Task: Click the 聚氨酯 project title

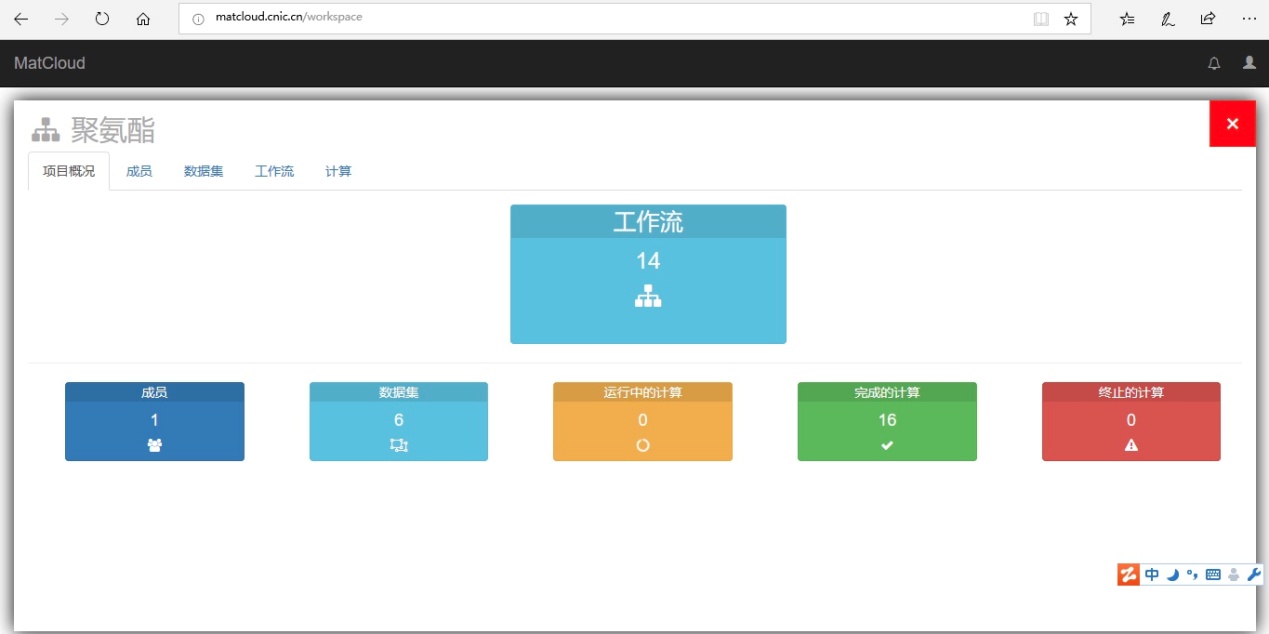Action: tap(113, 130)
